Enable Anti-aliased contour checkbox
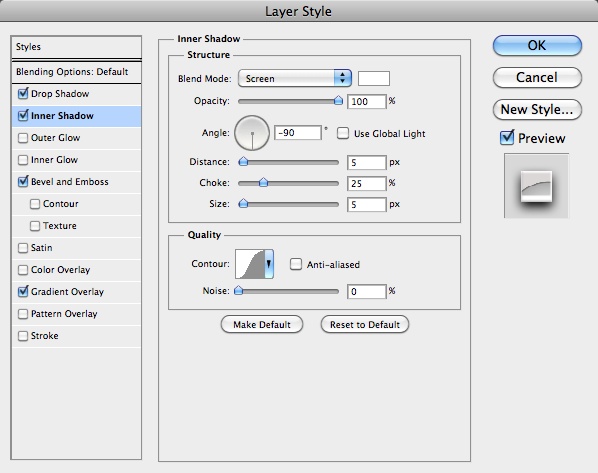Viewport: 598px width, 473px height. (x=296, y=264)
